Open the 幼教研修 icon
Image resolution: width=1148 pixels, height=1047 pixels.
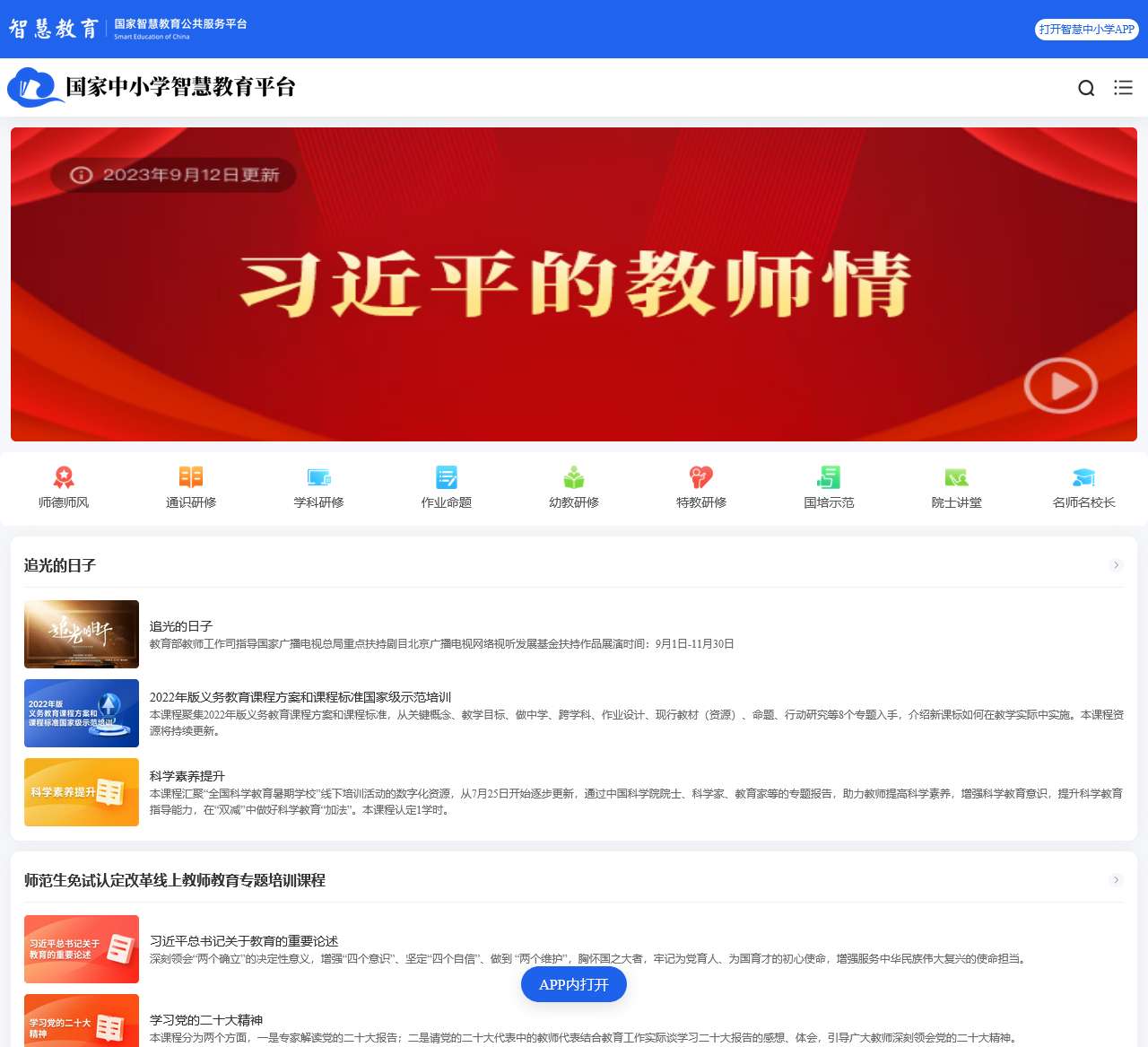pyautogui.click(x=574, y=477)
